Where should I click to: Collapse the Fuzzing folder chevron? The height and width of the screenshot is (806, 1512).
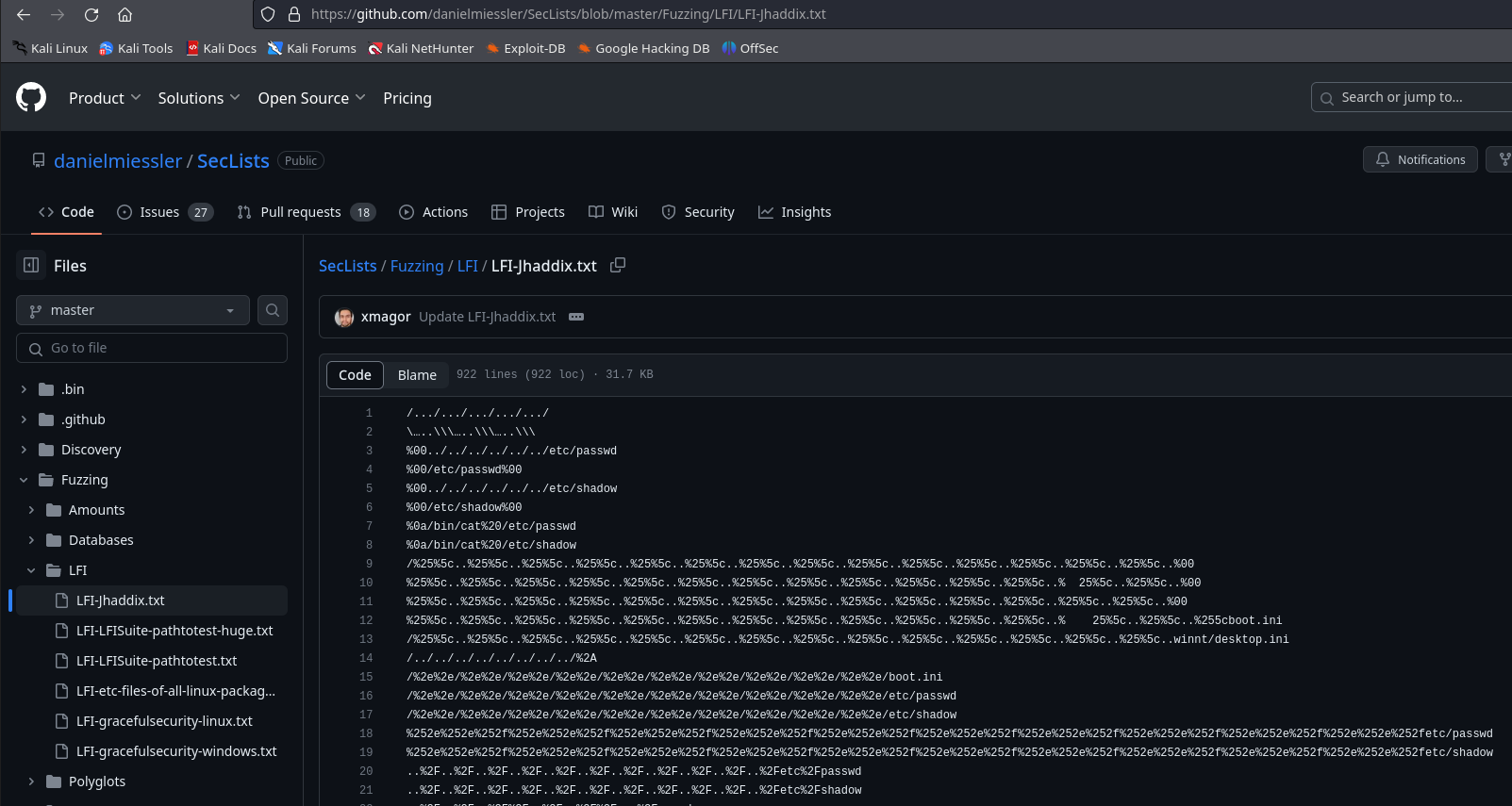24,480
